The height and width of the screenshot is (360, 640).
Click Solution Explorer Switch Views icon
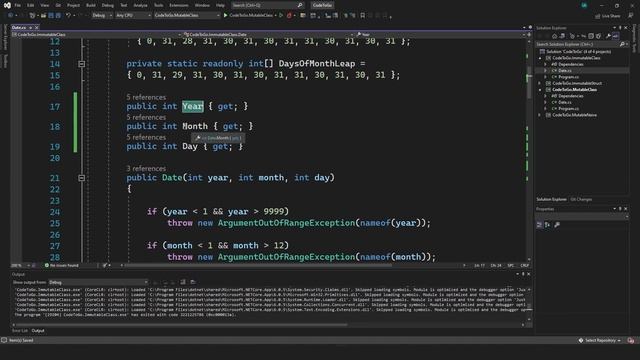pyautogui.click(x=562, y=36)
